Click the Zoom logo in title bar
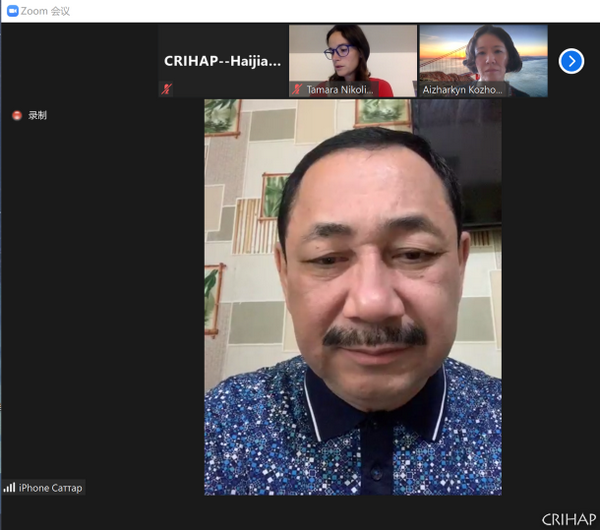Viewport: 600px width, 530px height. [12, 11]
